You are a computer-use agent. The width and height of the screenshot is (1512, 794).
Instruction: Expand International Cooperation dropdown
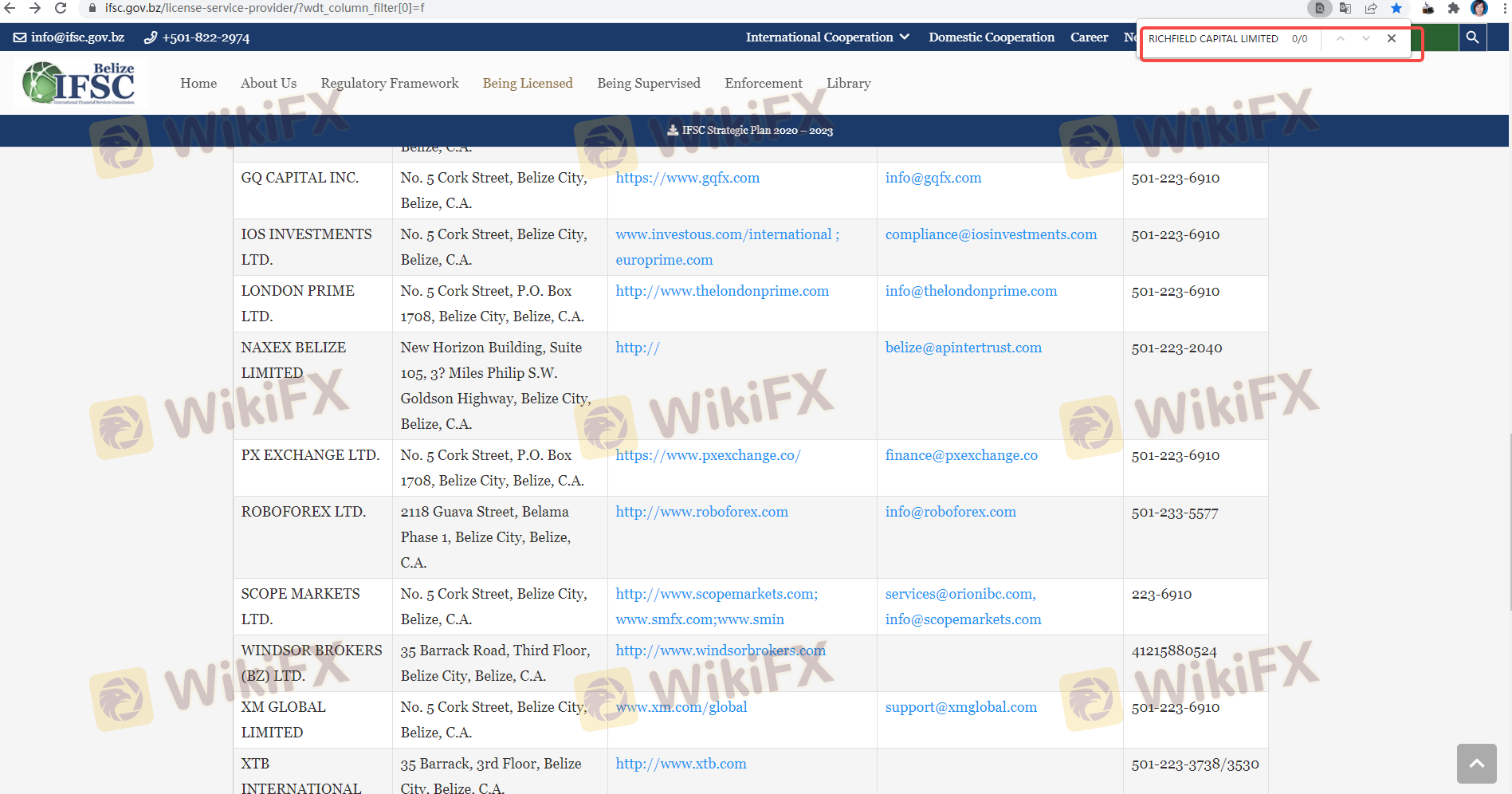(827, 37)
